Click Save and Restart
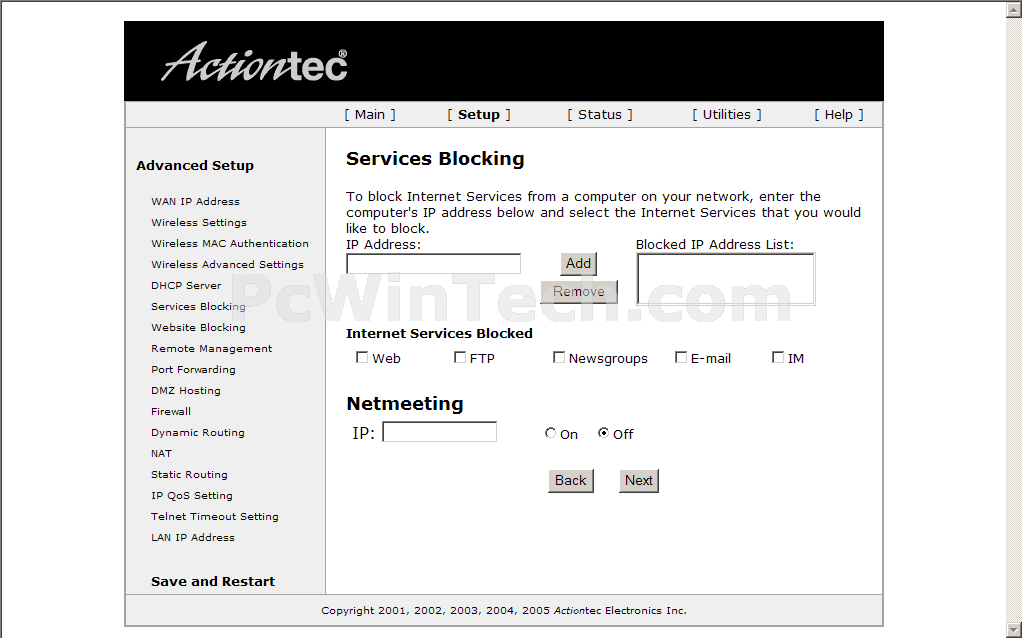This screenshot has height=638, width=1022. (213, 581)
